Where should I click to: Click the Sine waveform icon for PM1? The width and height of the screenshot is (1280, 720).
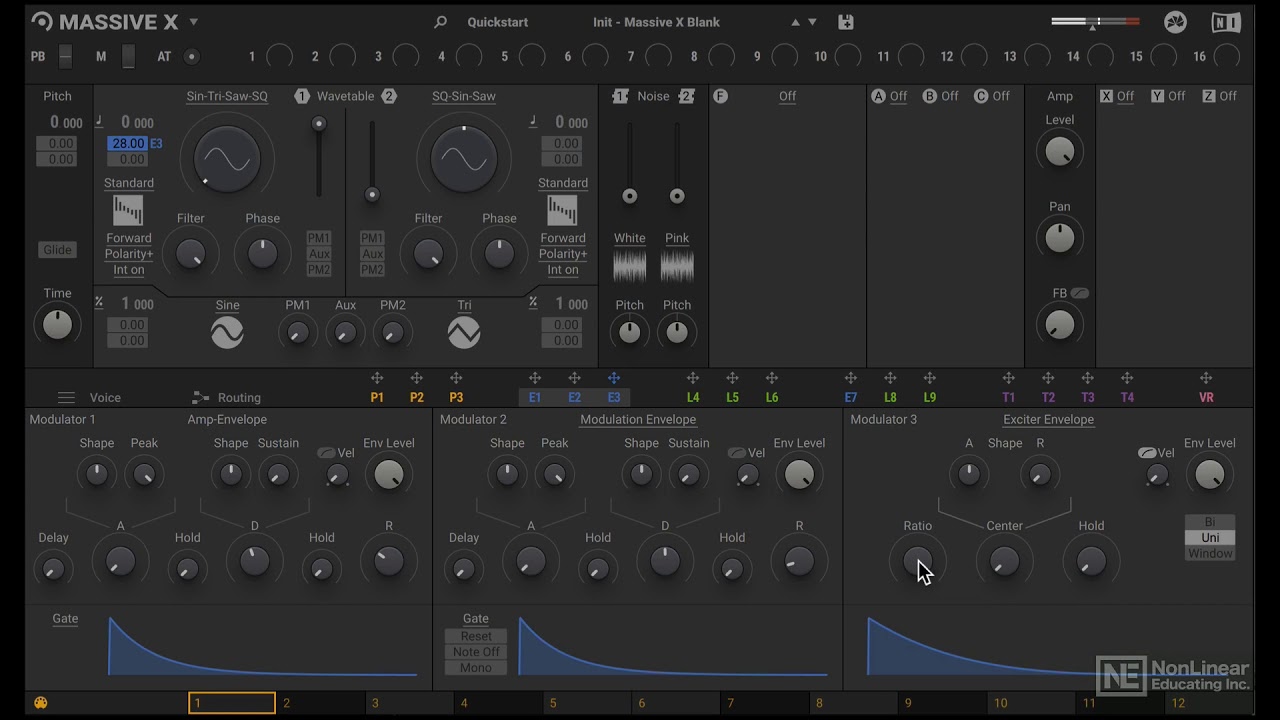pos(227,332)
